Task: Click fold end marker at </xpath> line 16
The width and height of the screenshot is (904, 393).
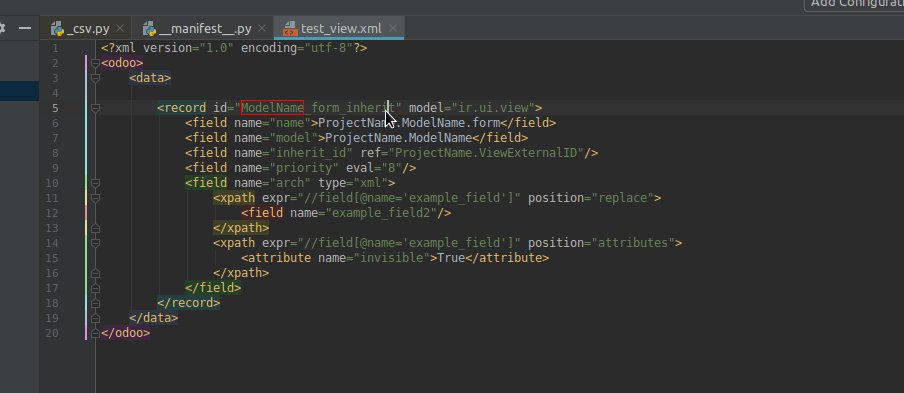Action: pos(95,273)
